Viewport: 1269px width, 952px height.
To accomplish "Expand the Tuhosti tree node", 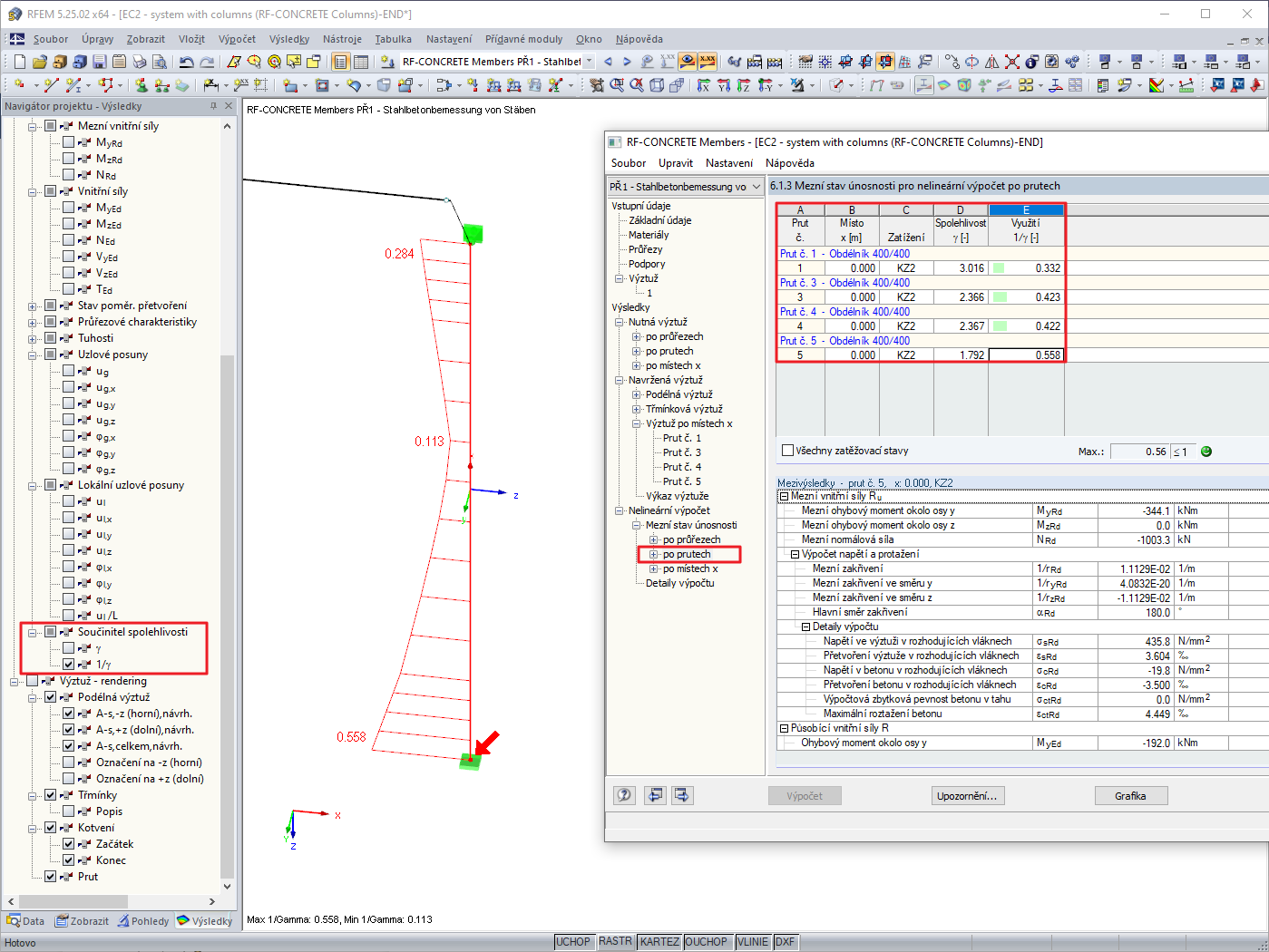I will 33,338.
